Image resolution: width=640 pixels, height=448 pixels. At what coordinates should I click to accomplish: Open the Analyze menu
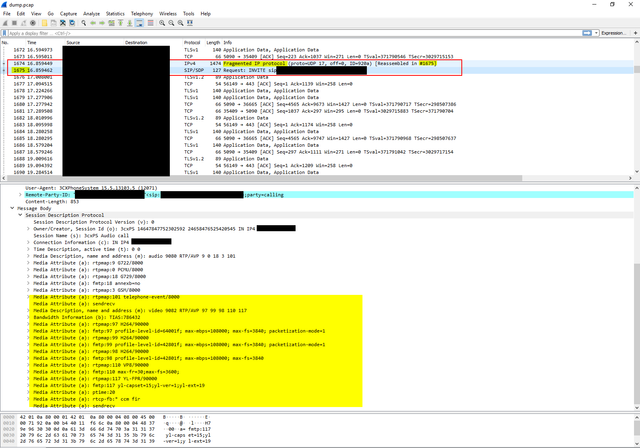pyautogui.click(x=91, y=13)
